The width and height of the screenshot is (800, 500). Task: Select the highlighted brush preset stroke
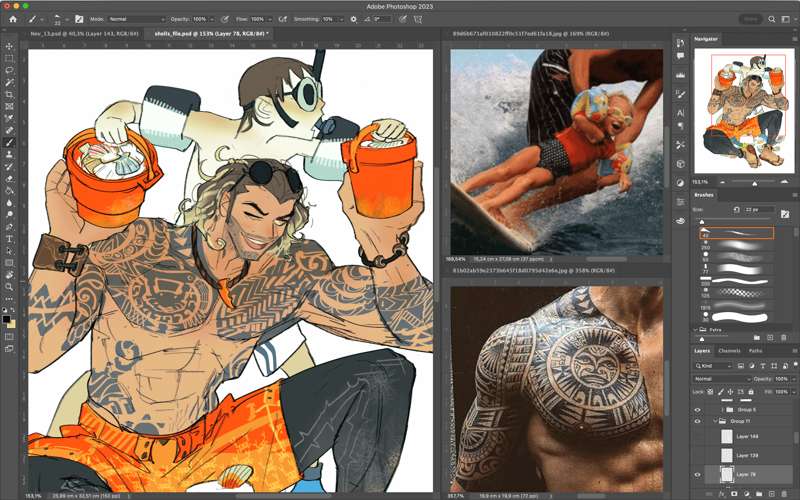(x=737, y=233)
